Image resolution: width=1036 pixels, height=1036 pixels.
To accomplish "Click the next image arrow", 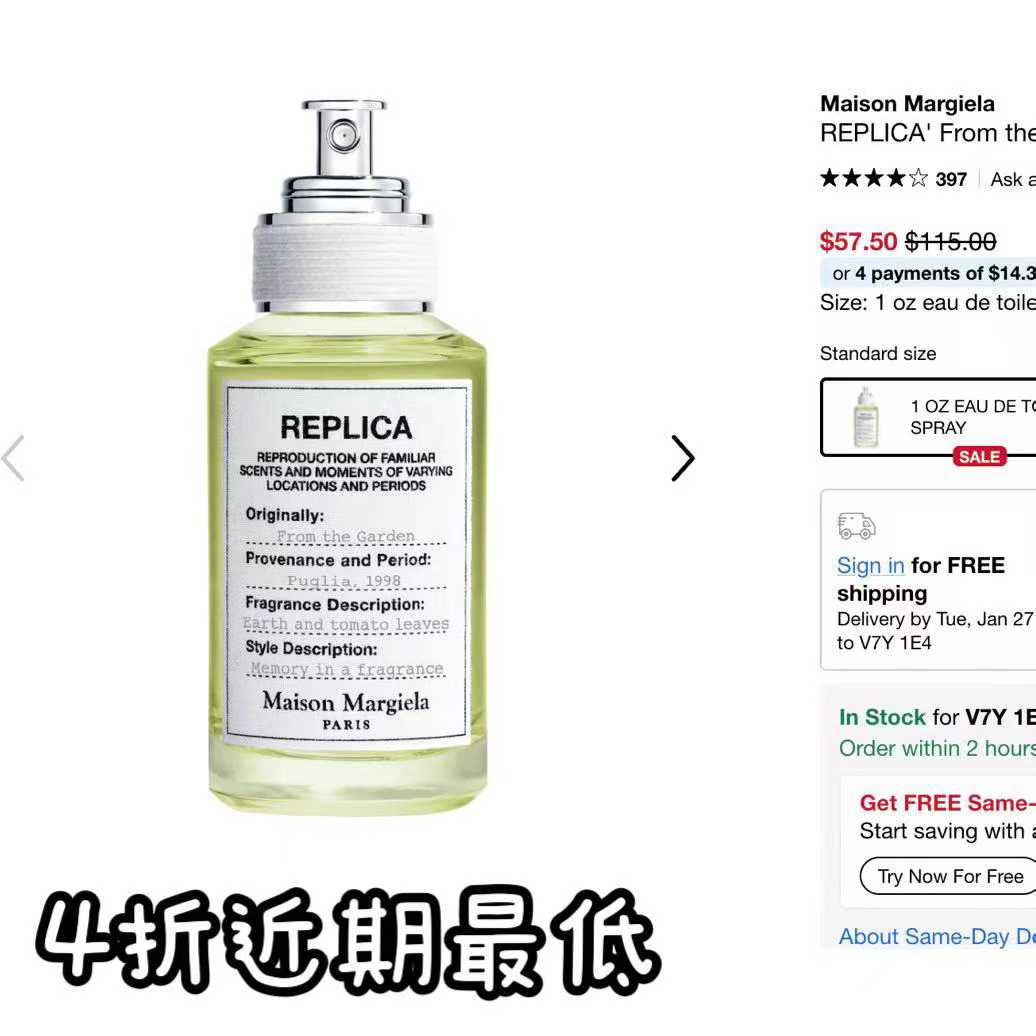I will 683,458.
